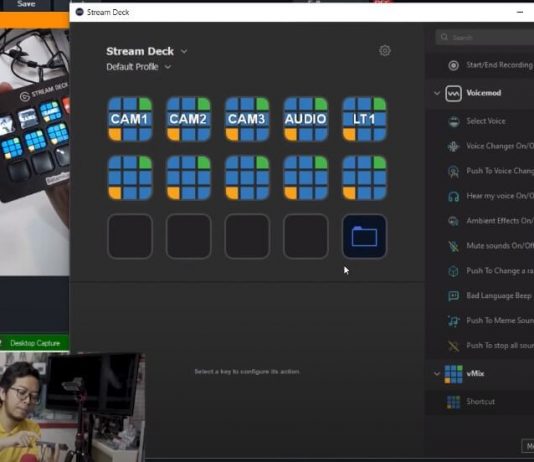Click the presenter webcam thumbnail
534x462 pixels.
[x=72, y=407]
